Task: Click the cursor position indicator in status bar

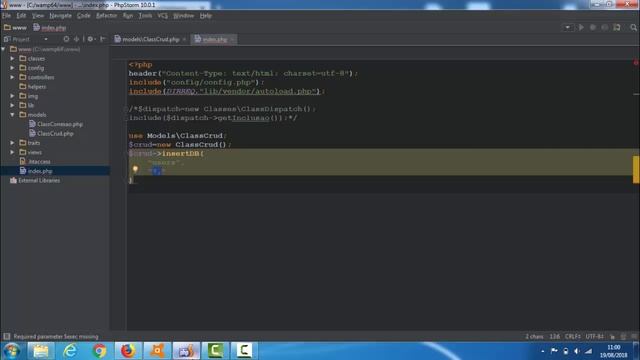Action: point(554,336)
